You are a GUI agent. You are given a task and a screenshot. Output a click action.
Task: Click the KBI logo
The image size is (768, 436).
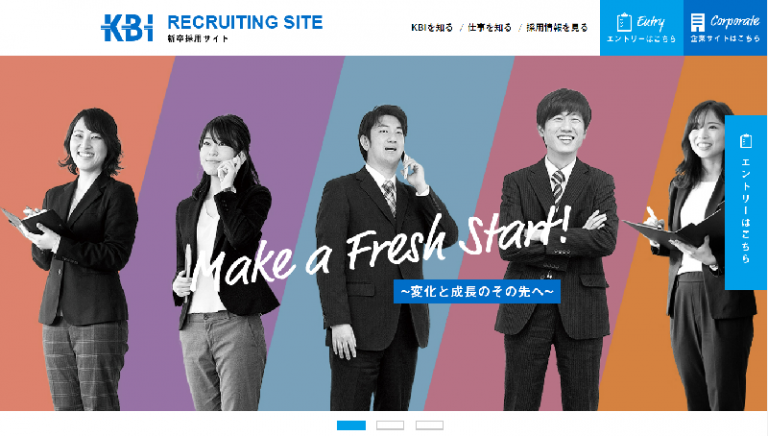(127, 27)
